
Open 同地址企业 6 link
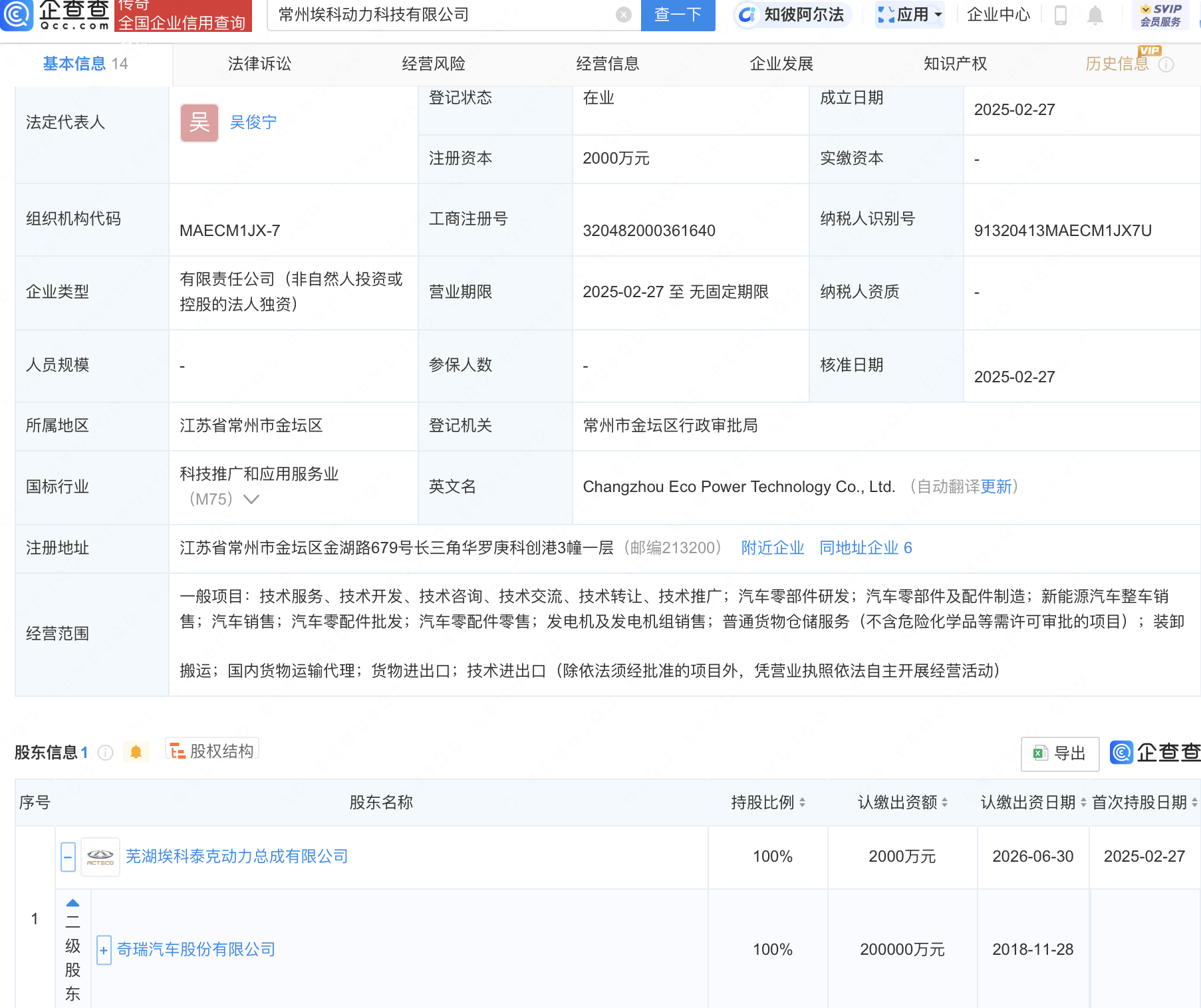click(x=865, y=548)
